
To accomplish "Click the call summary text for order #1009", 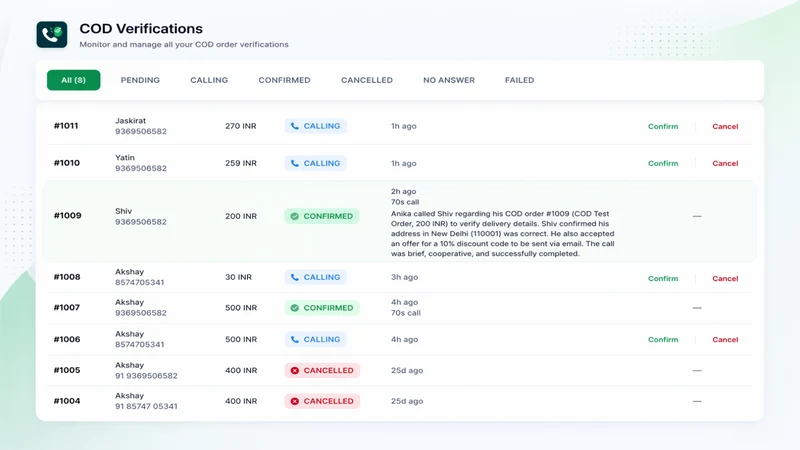I will 503,234.
